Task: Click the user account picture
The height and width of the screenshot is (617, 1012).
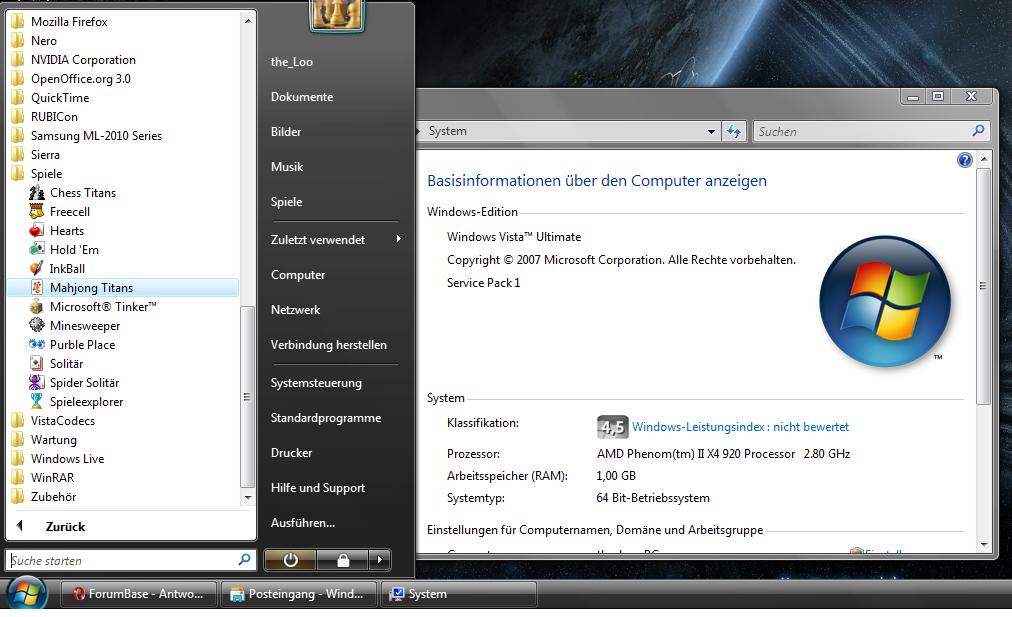Action: (337, 15)
